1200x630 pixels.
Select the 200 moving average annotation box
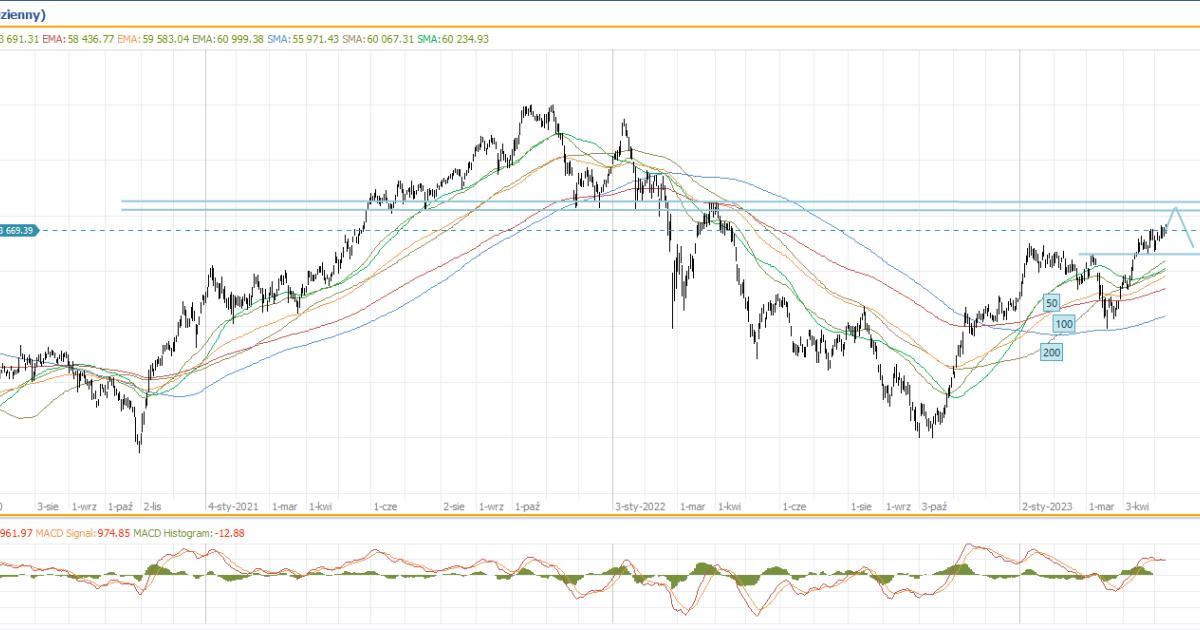coord(1051,352)
